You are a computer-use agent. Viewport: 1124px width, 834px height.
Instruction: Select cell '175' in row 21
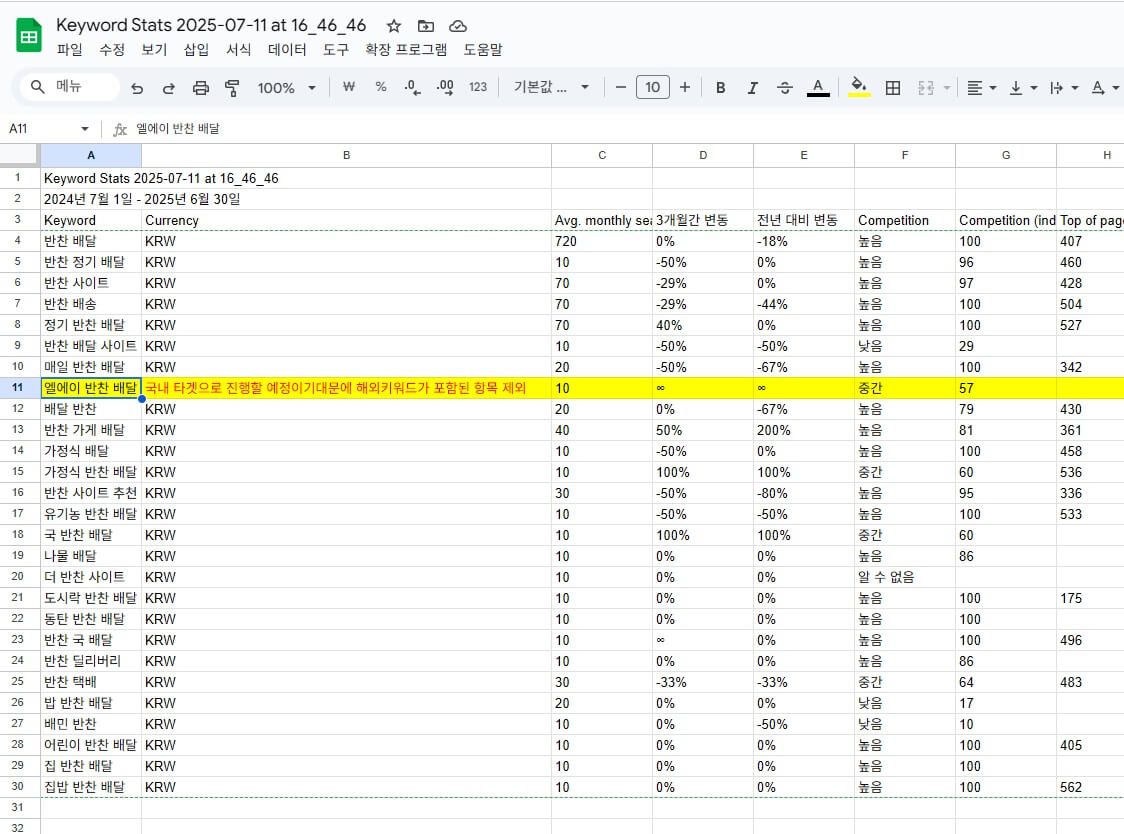[x=1090, y=598]
